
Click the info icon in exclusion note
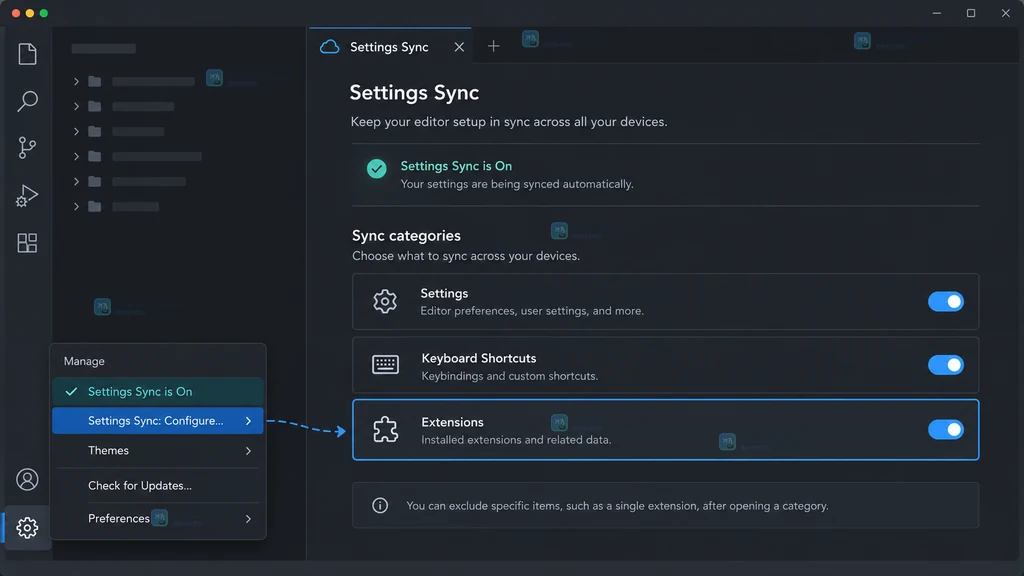tap(380, 505)
